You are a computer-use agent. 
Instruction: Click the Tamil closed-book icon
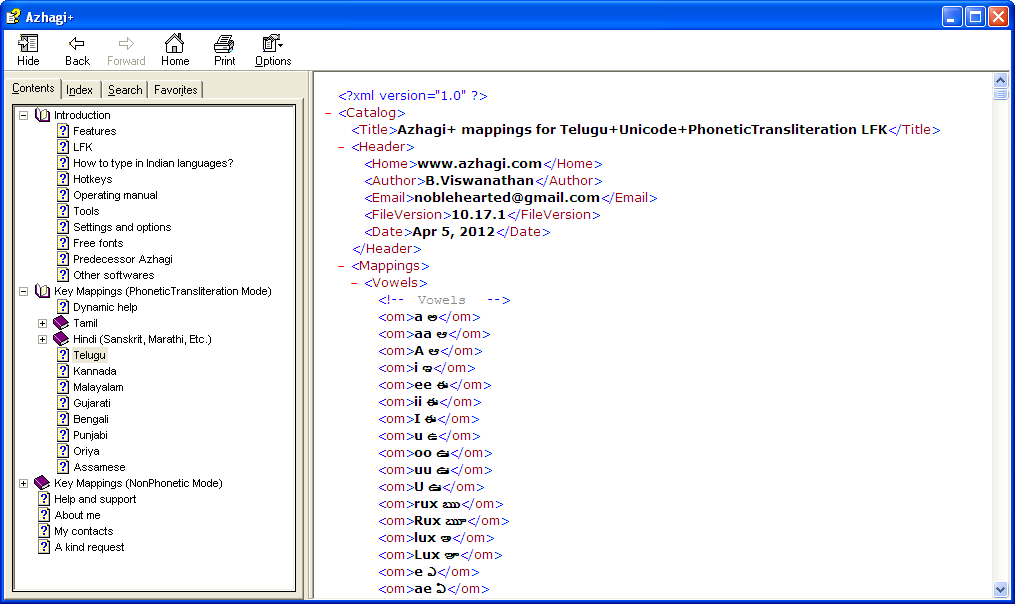[61, 323]
